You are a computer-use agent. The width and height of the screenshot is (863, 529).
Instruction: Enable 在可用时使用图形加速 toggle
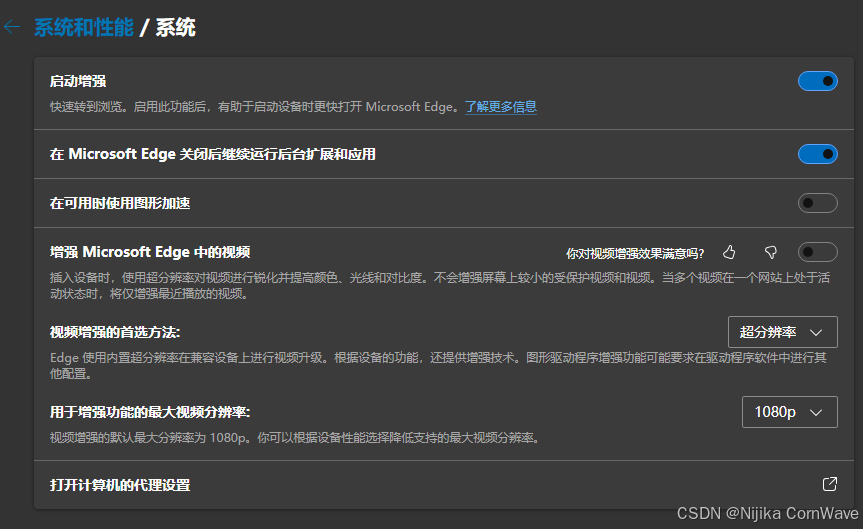[818, 203]
